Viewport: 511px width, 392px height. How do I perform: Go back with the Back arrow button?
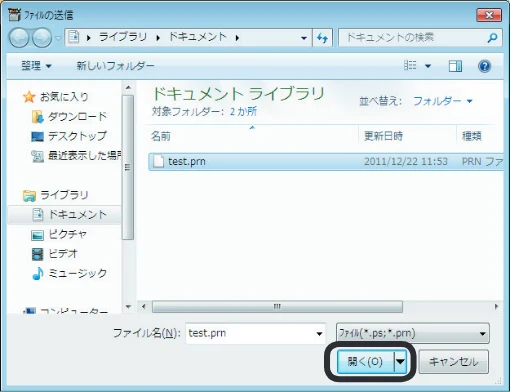point(19,38)
